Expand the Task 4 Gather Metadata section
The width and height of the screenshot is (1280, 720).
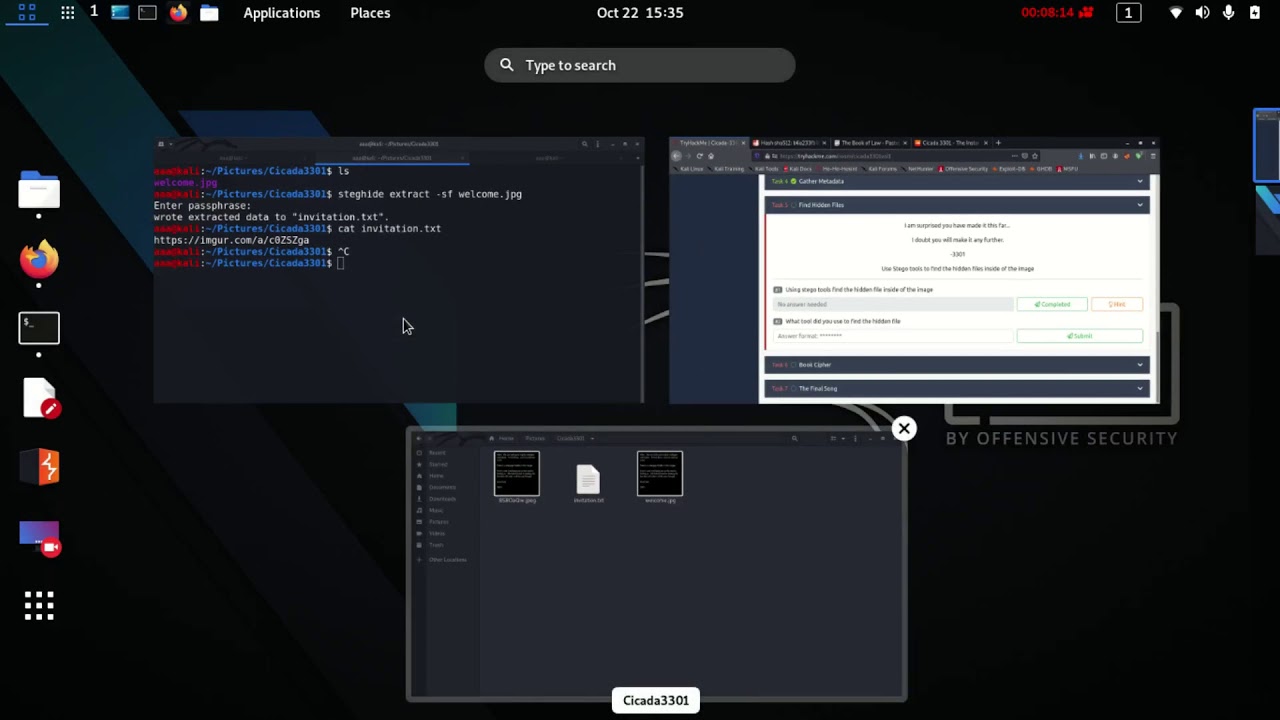pos(957,181)
